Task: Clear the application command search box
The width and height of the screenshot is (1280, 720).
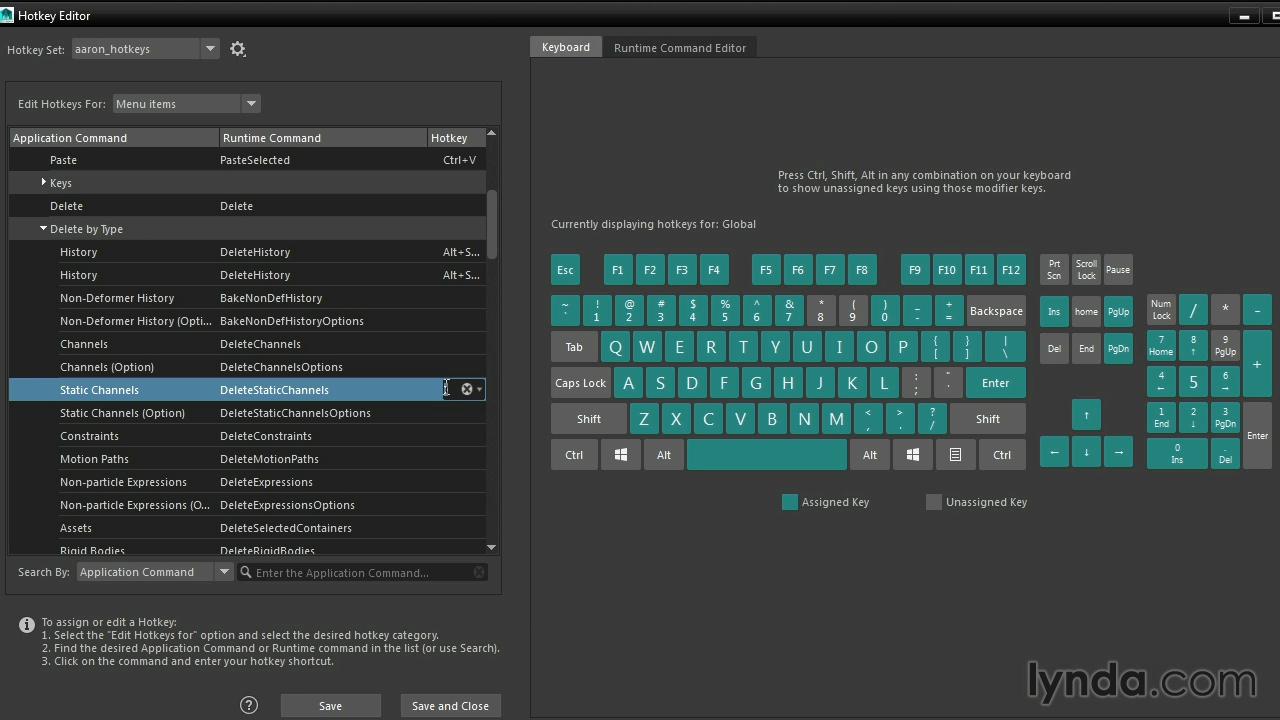Action: click(x=479, y=572)
